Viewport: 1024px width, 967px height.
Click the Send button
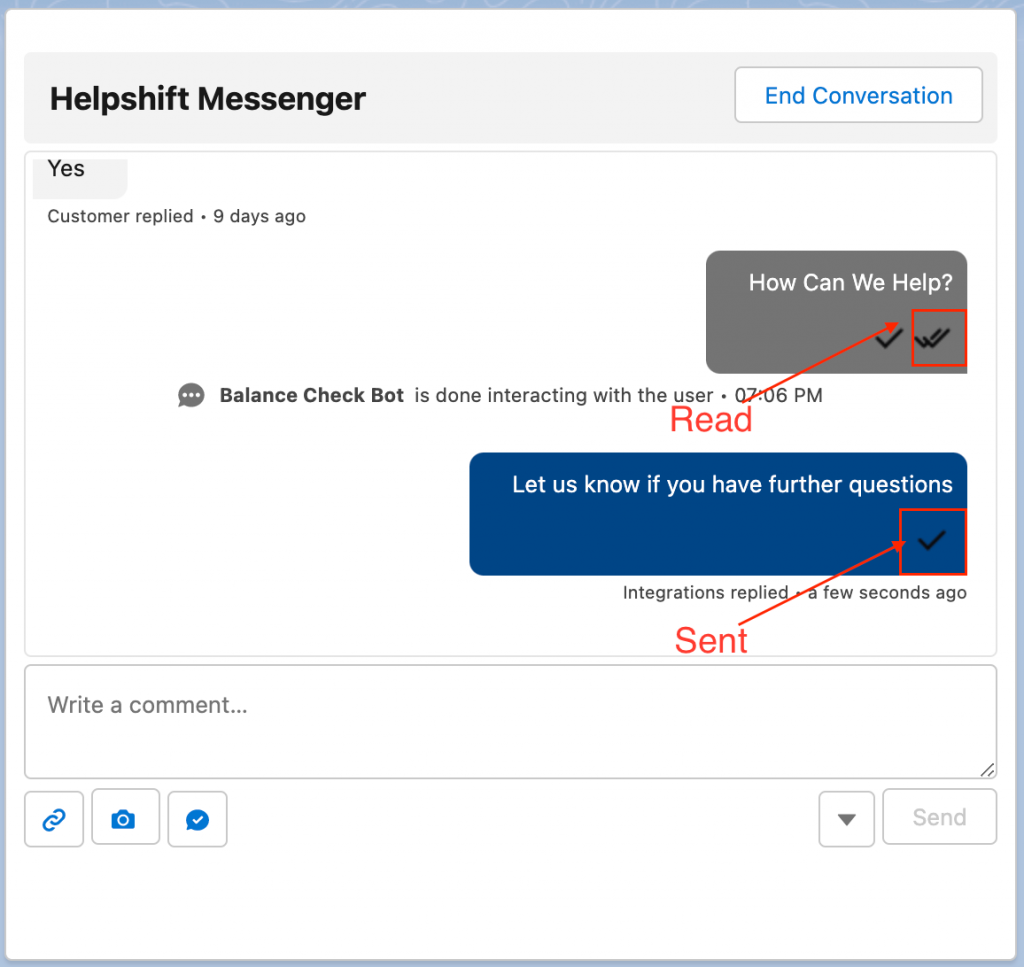pyautogui.click(x=939, y=818)
